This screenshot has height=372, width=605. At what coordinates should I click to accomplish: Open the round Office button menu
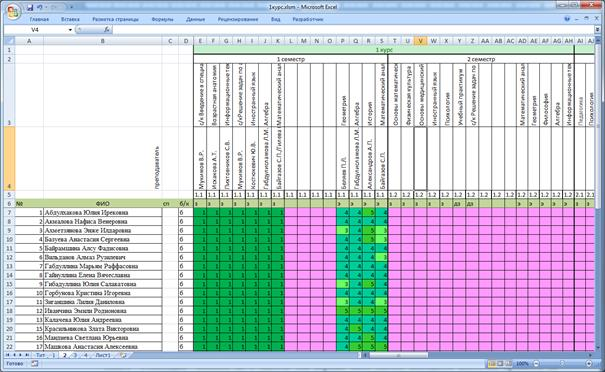point(13,12)
